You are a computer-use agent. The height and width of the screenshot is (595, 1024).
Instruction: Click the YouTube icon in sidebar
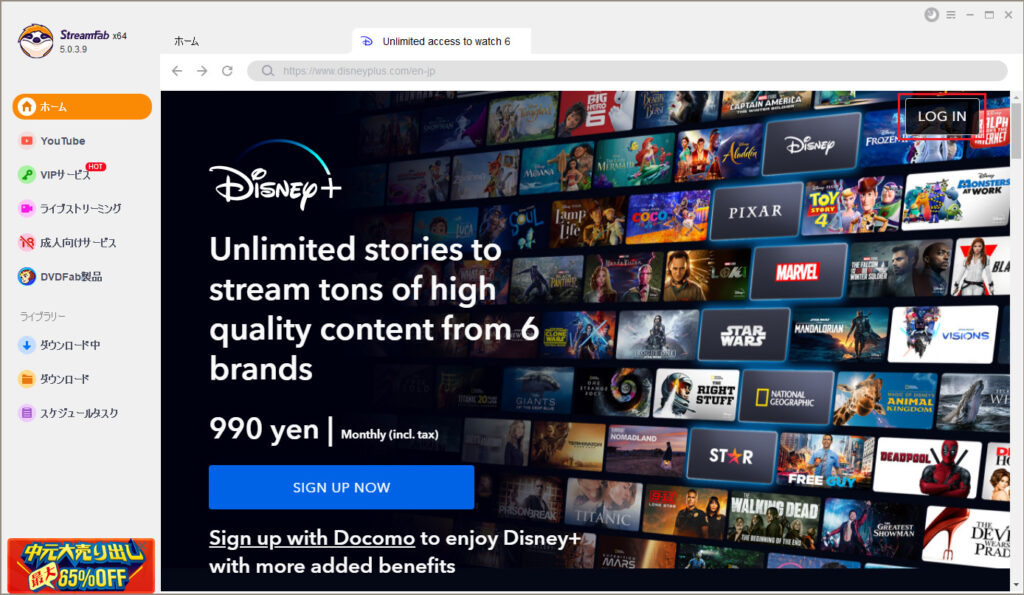(x=27, y=140)
